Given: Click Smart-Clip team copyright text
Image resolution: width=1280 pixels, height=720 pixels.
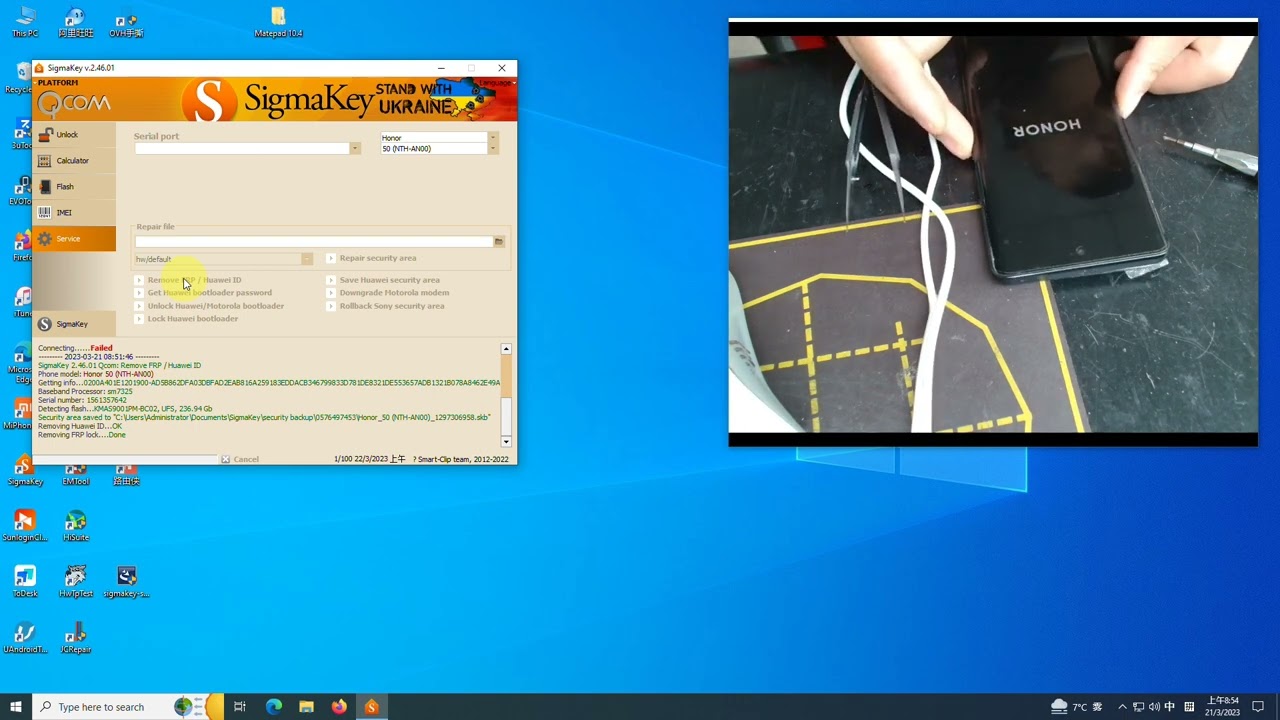Looking at the screenshot, I should point(461,459).
